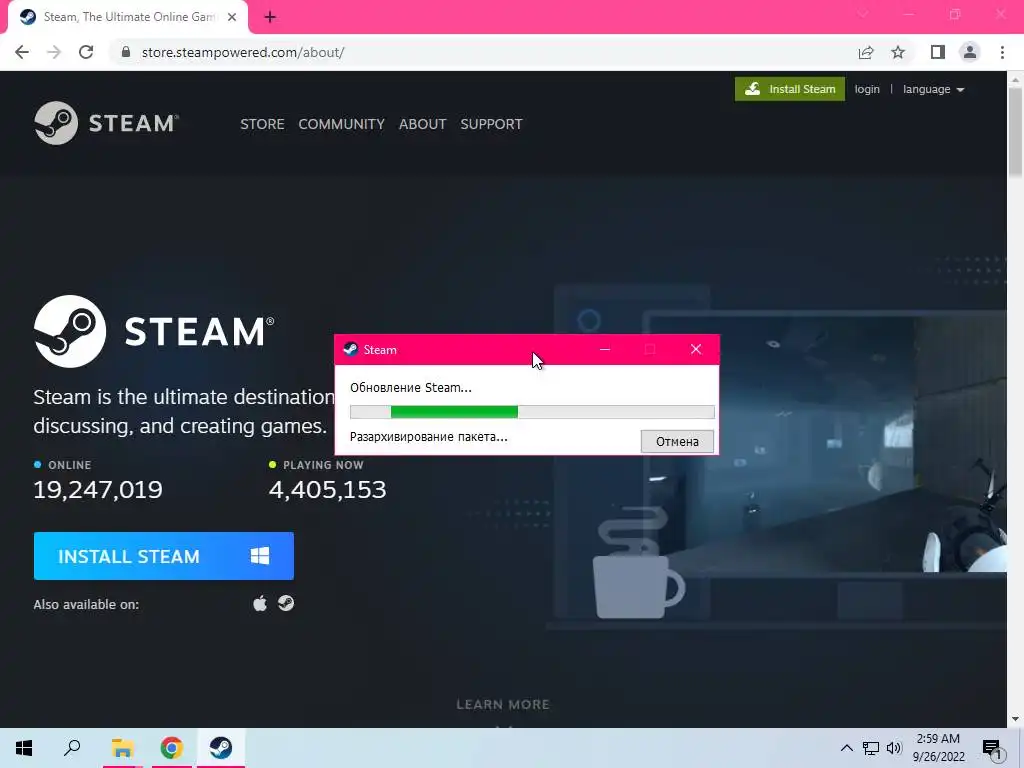Cancel the update with Отмена button
Screen dimensions: 1024x768
tap(677, 441)
